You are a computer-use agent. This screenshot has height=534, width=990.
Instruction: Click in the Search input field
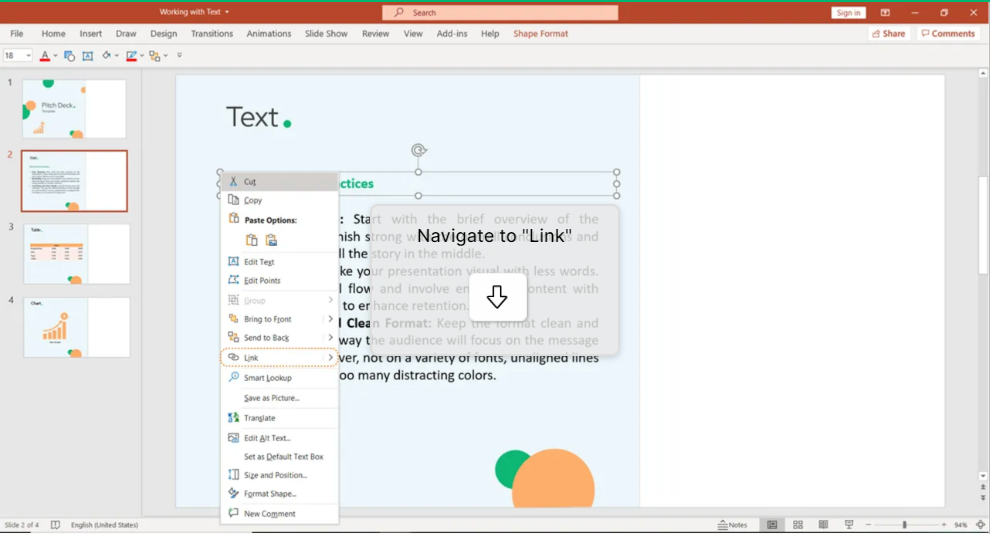[x=500, y=13]
